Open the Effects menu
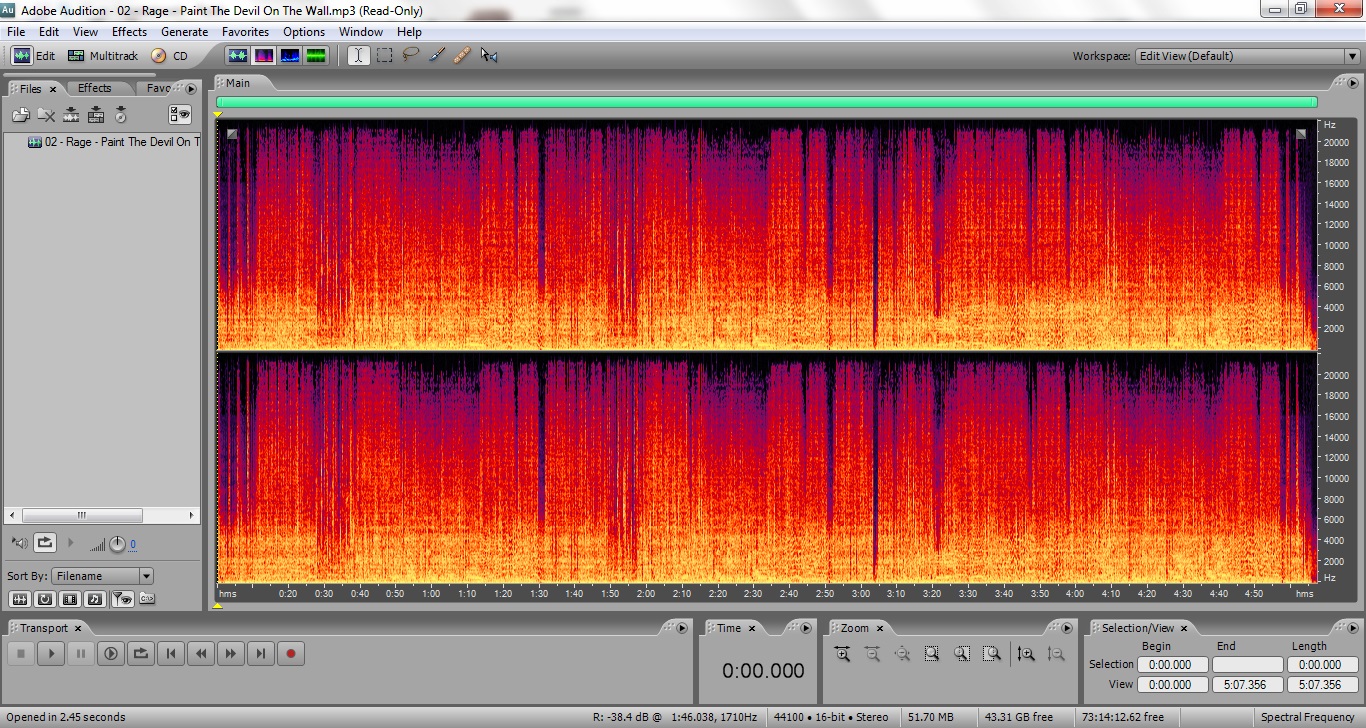The image size is (1366, 728). click(x=129, y=32)
